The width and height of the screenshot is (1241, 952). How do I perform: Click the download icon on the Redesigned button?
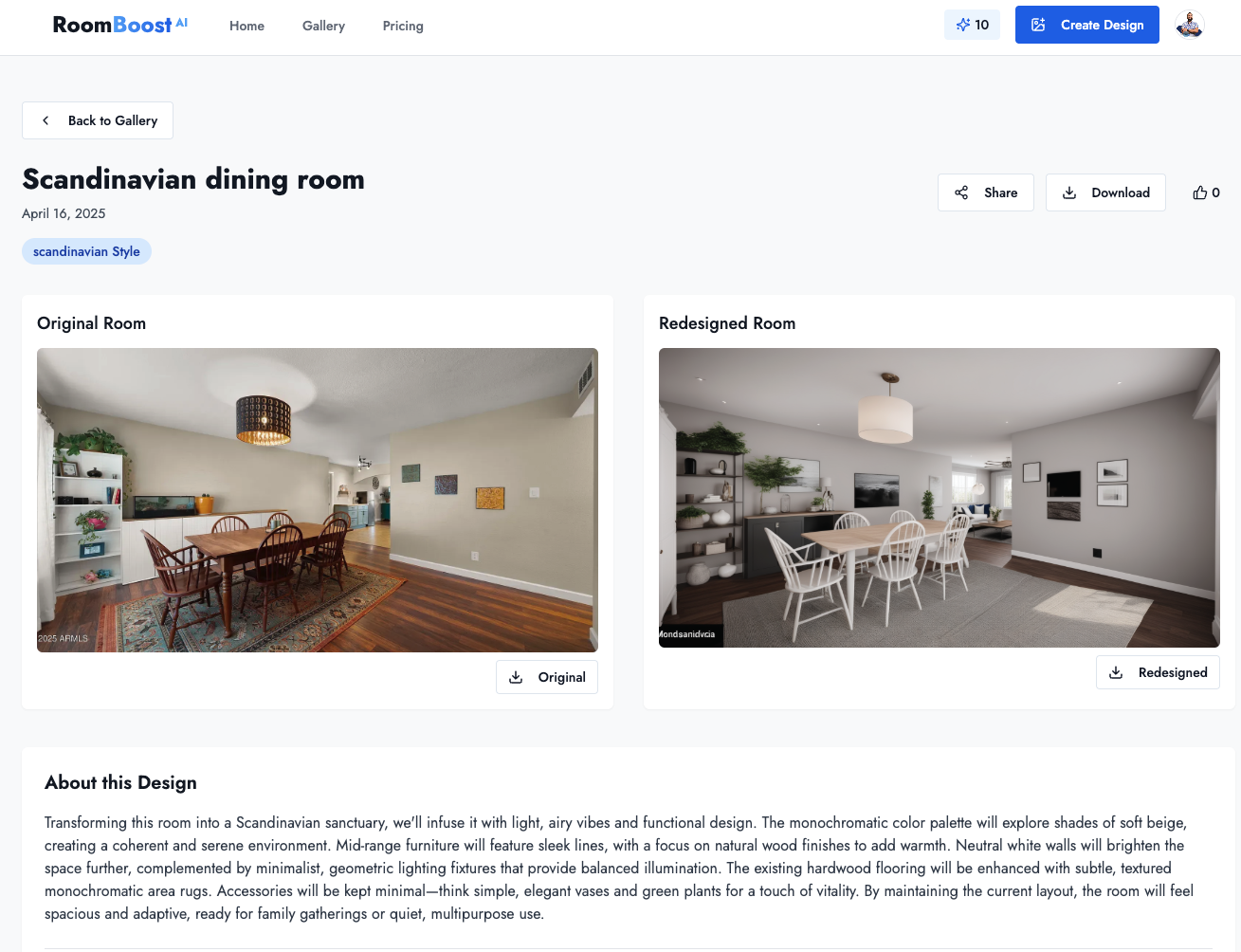click(1116, 672)
